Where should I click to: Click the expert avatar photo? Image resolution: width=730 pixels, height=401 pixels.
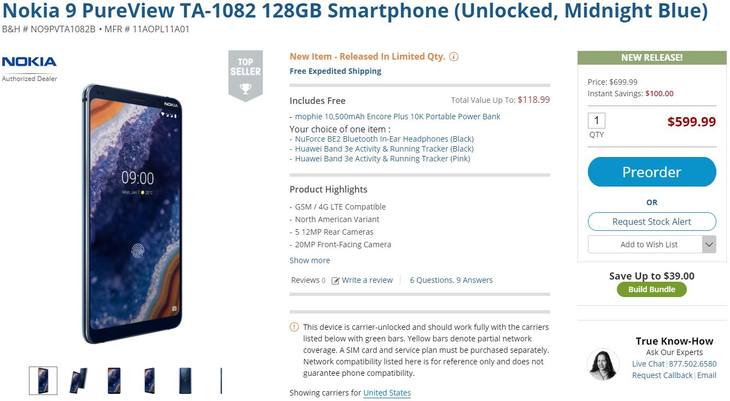coord(603,365)
